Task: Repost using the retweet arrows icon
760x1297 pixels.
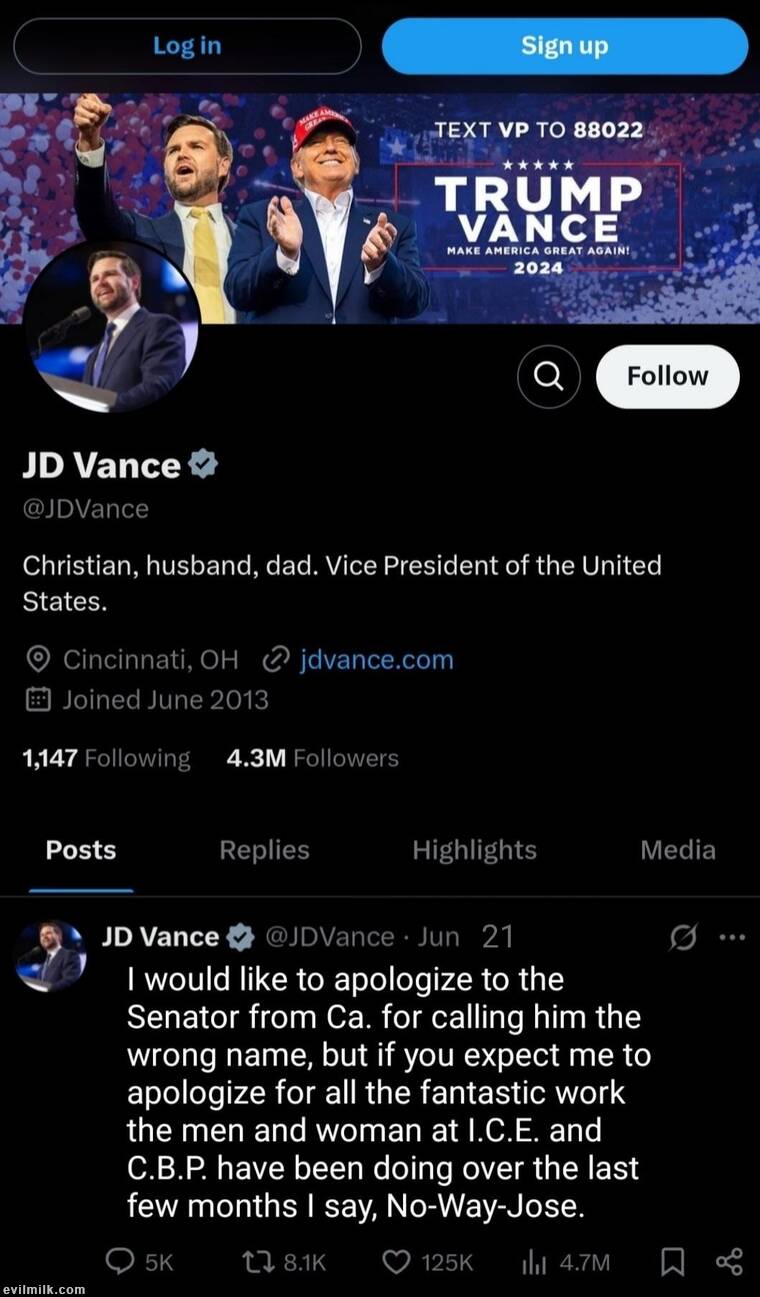Action: pyautogui.click(x=258, y=1262)
